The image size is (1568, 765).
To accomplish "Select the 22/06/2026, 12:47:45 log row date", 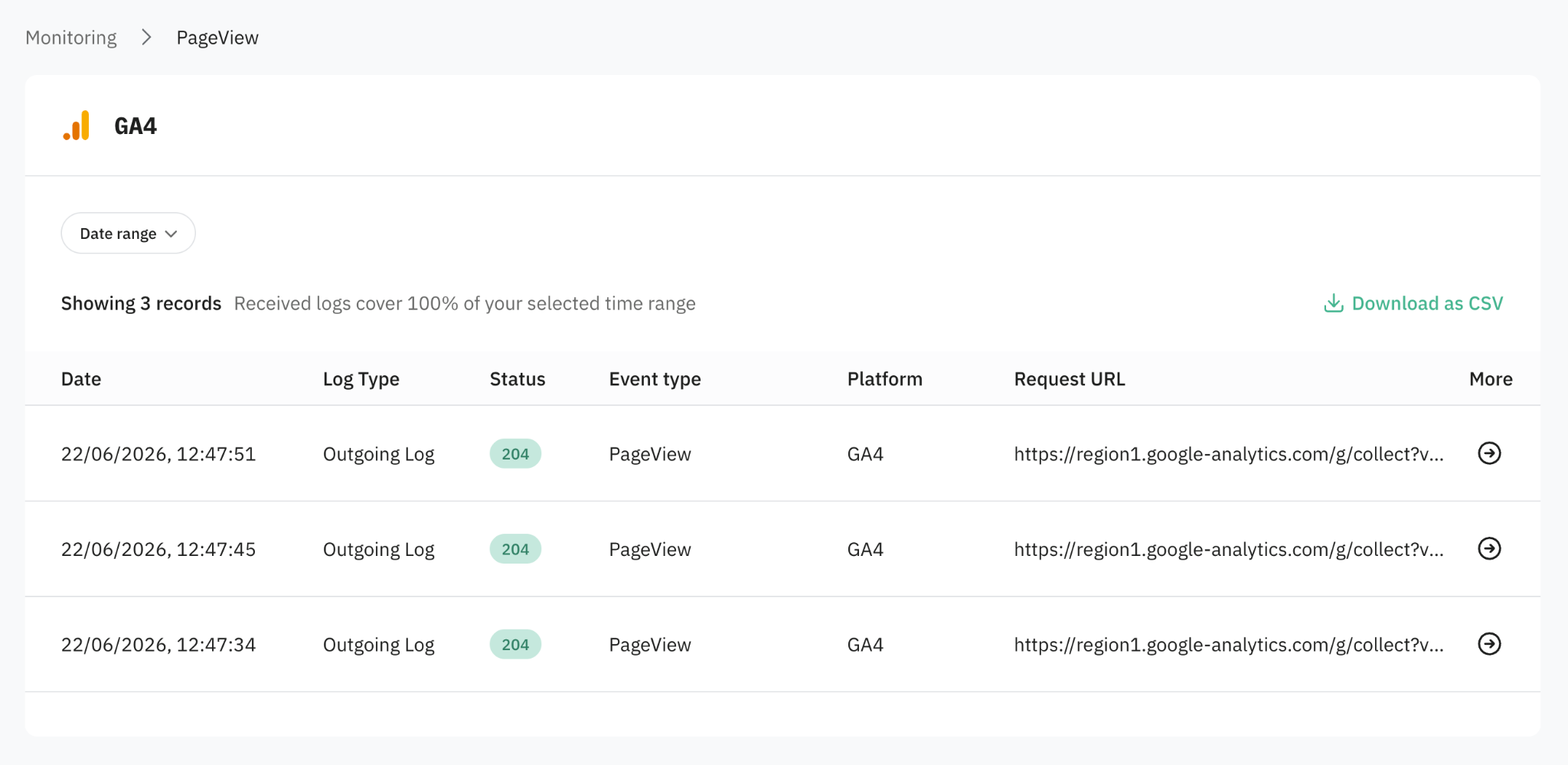I will [x=158, y=550].
